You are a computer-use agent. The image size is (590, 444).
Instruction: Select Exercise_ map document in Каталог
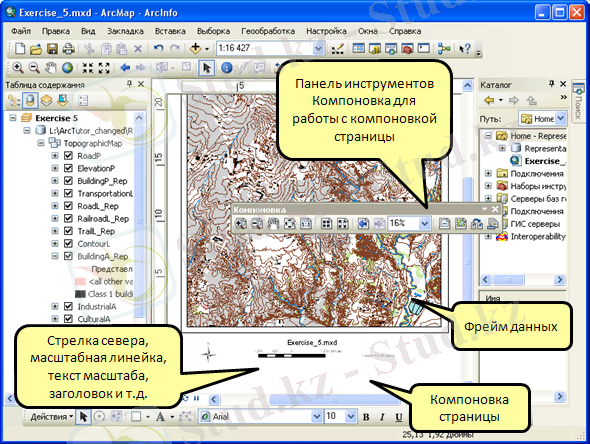(x=538, y=161)
